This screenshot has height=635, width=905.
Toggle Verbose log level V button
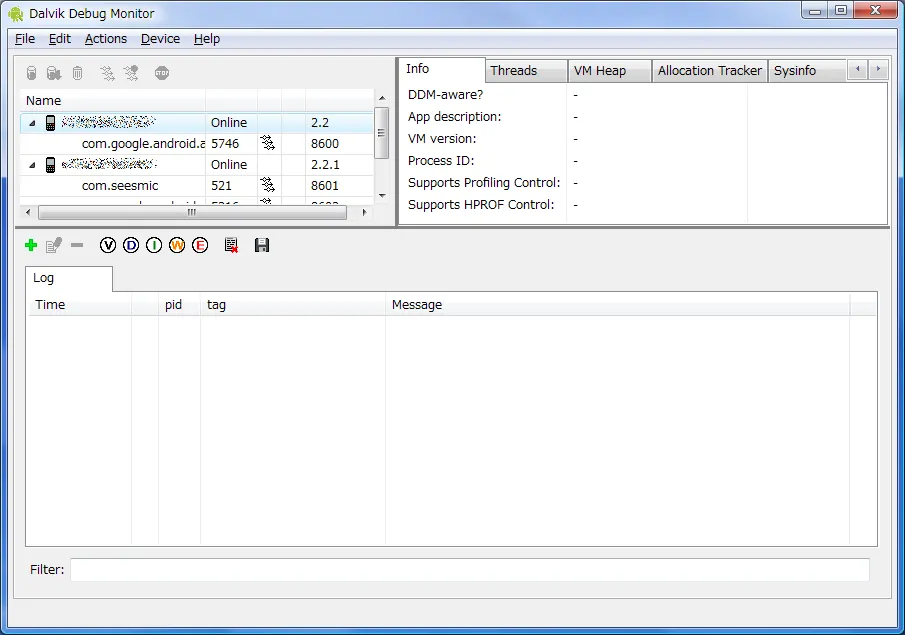click(x=108, y=245)
